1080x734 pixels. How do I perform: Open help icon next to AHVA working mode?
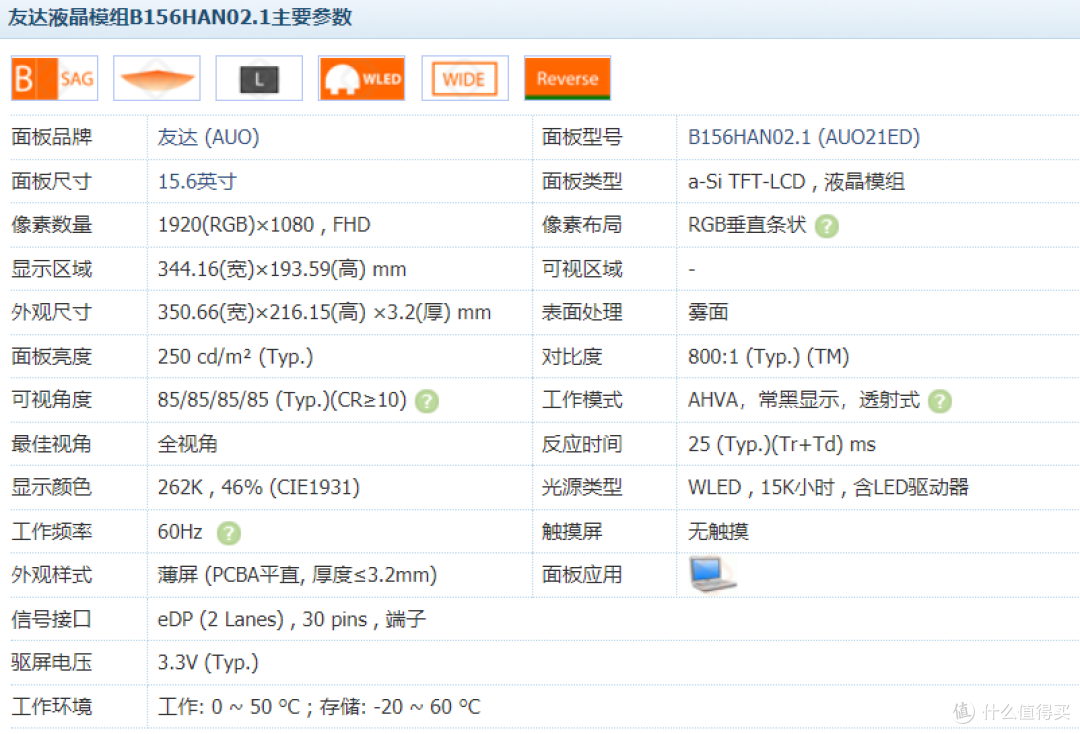[939, 401]
